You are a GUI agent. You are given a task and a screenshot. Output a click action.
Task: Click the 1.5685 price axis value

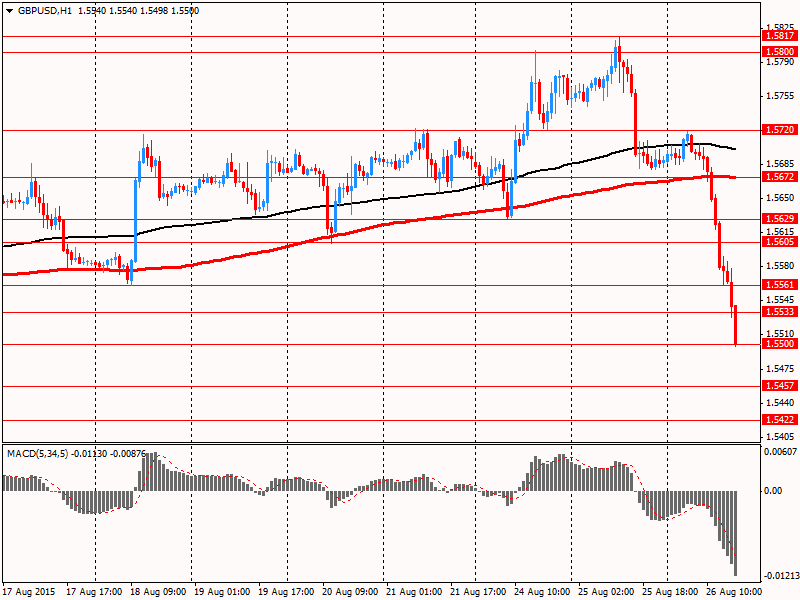coord(780,164)
